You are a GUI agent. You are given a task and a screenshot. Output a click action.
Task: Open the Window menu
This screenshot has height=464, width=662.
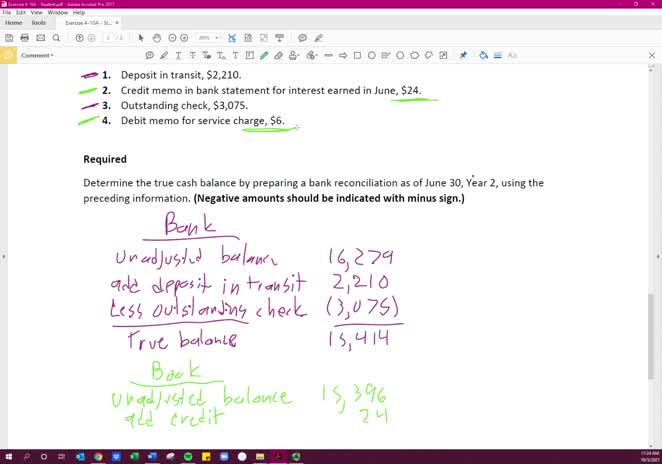(58, 13)
